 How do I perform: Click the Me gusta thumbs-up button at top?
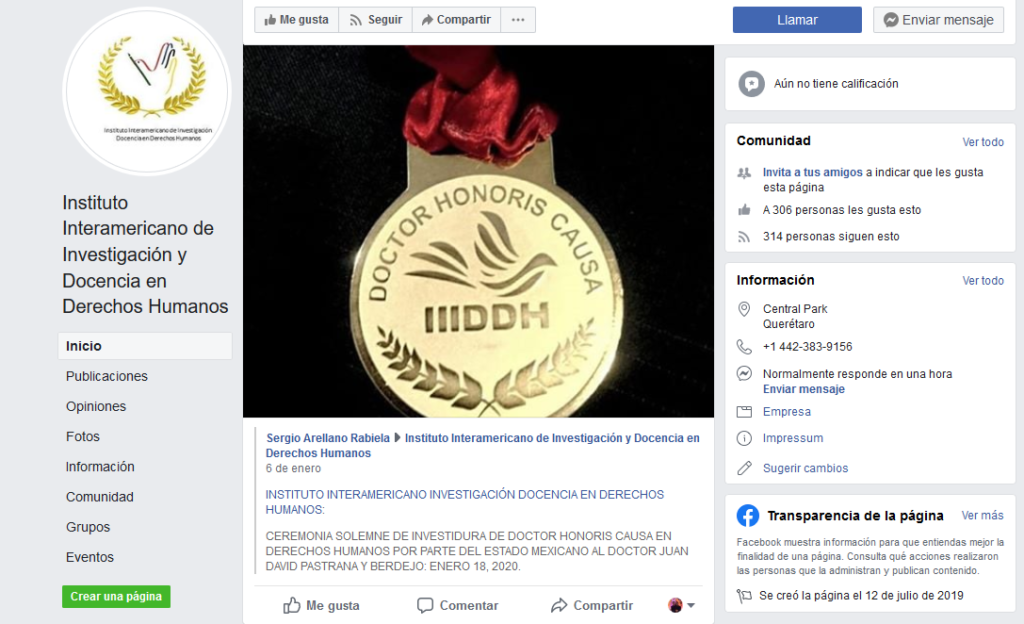point(296,20)
